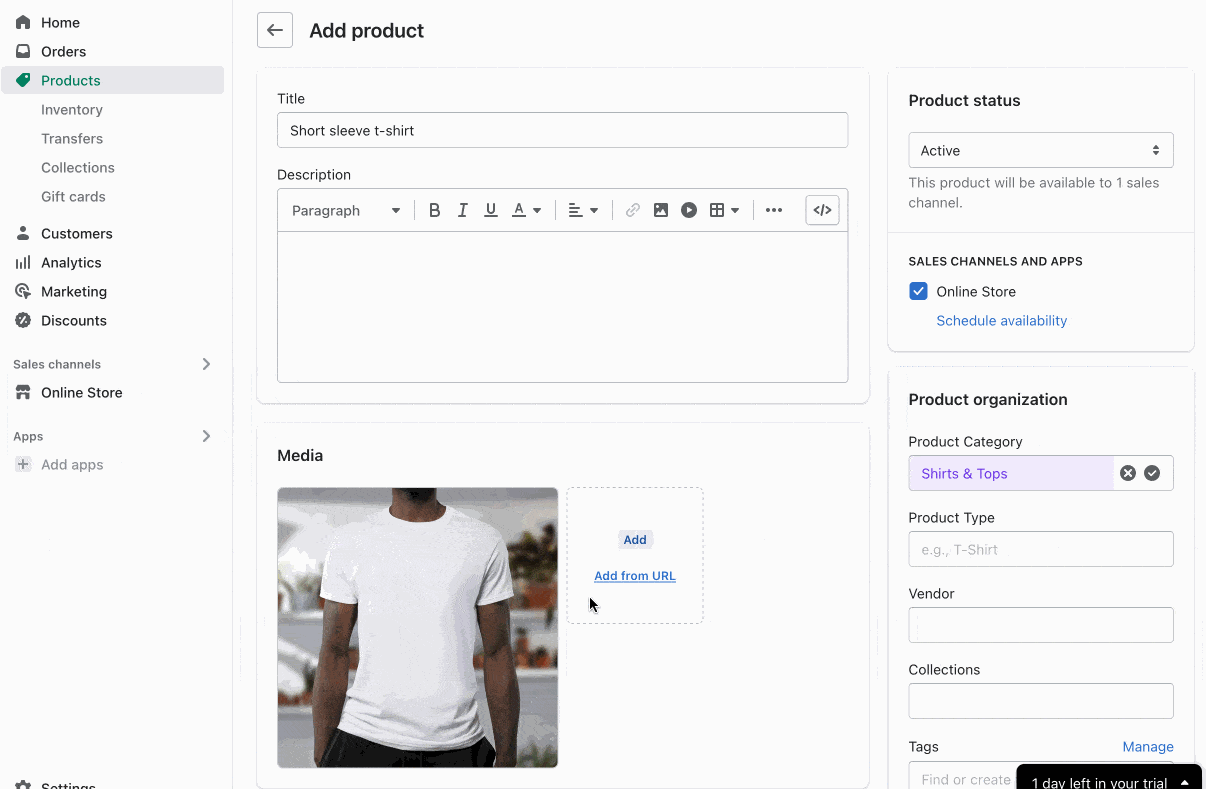Click into the Description text area
The height and width of the screenshot is (789, 1206).
click(x=562, y=307)
